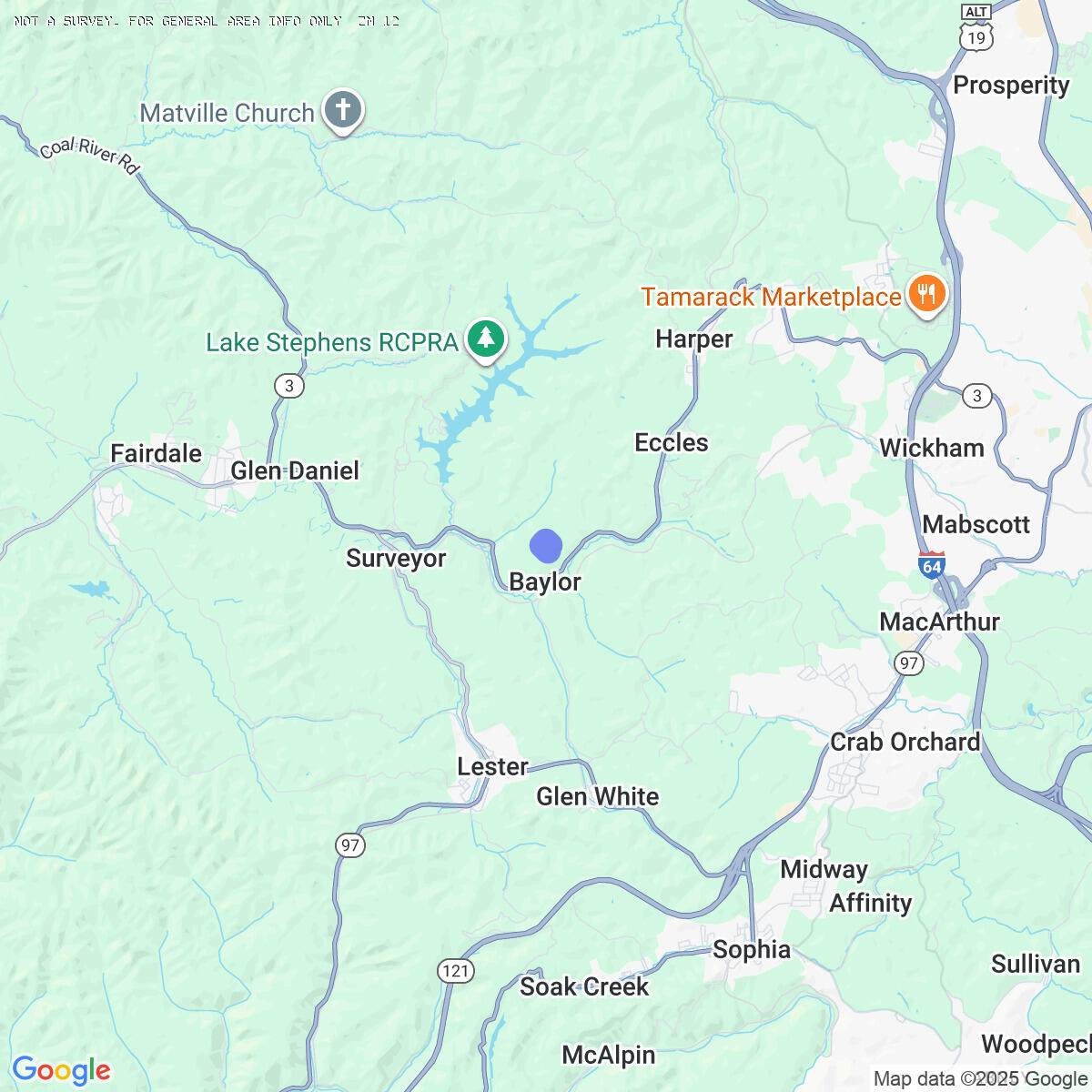The width and height of the screenshot is (1092, 1092).
Task: Click the Route 97 shield near Lester
Action: click(x=350, y=845)
